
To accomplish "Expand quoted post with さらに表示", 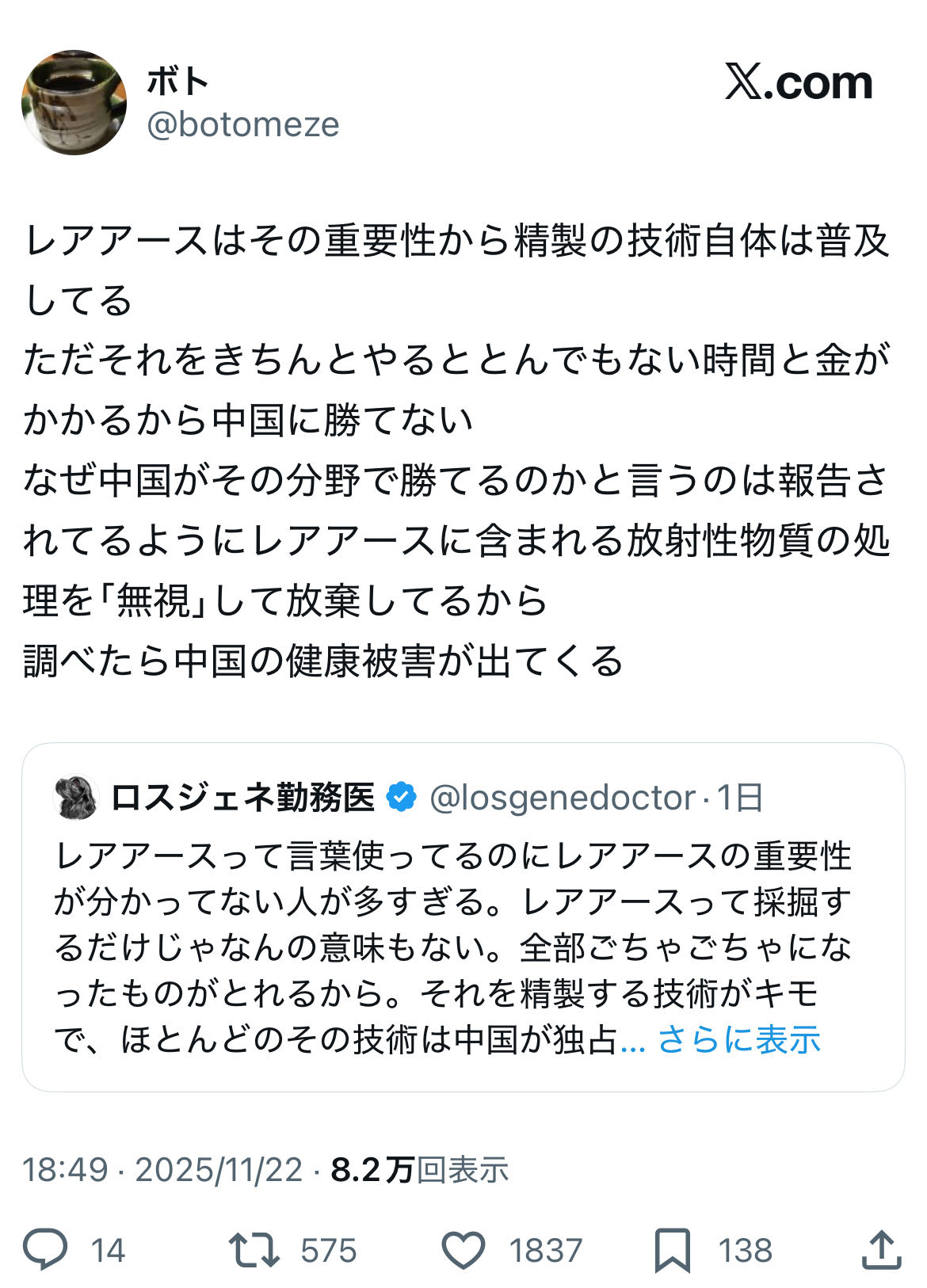I will tap(738, 1039).
